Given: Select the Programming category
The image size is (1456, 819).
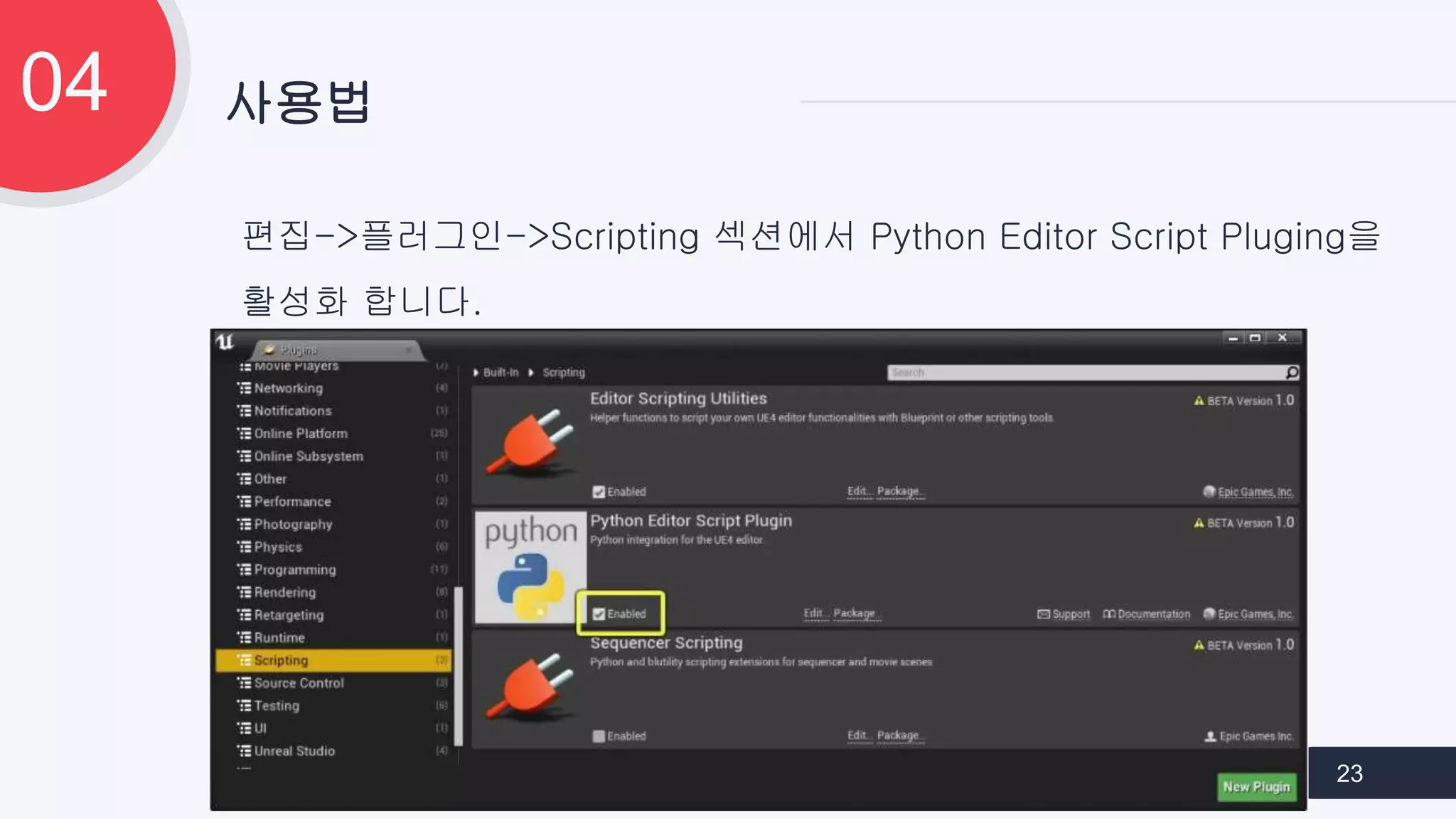Looking at the screenshot, I should point(295,570).
